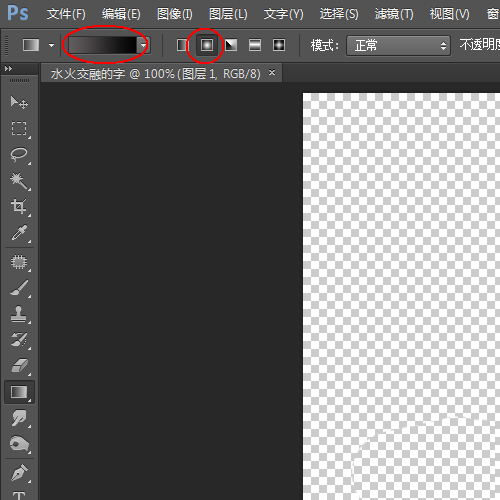The width and height of the screenshot is (500, 500).
Task: Open the 图像(I) menu
Action: [x=175, y=14]
